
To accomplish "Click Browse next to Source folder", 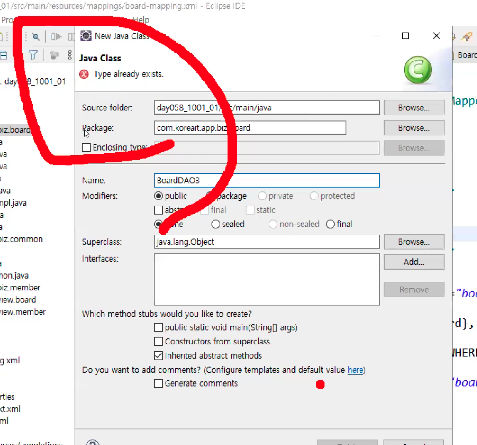I will [414, 108].
